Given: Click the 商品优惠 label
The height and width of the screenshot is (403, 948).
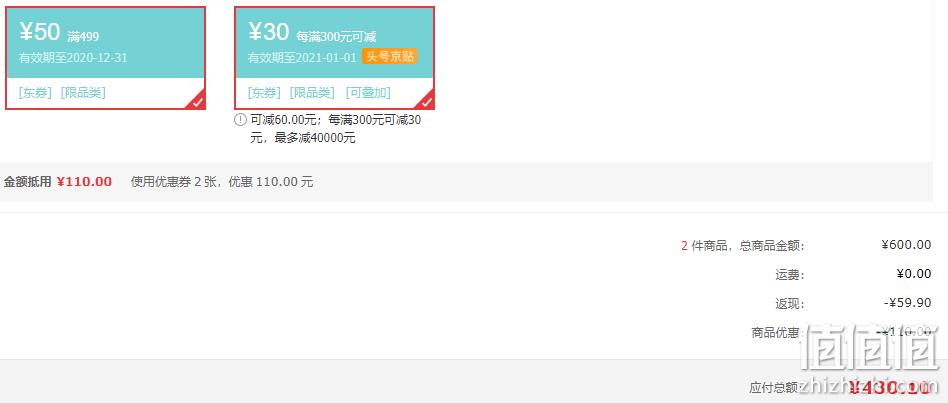Looking at the screenshot, I should [778, 332].
